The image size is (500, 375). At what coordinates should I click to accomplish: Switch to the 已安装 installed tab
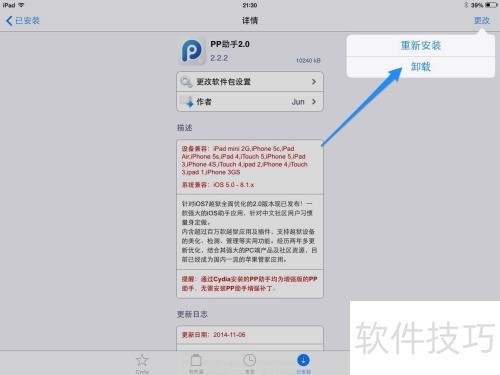pos(303,363)
